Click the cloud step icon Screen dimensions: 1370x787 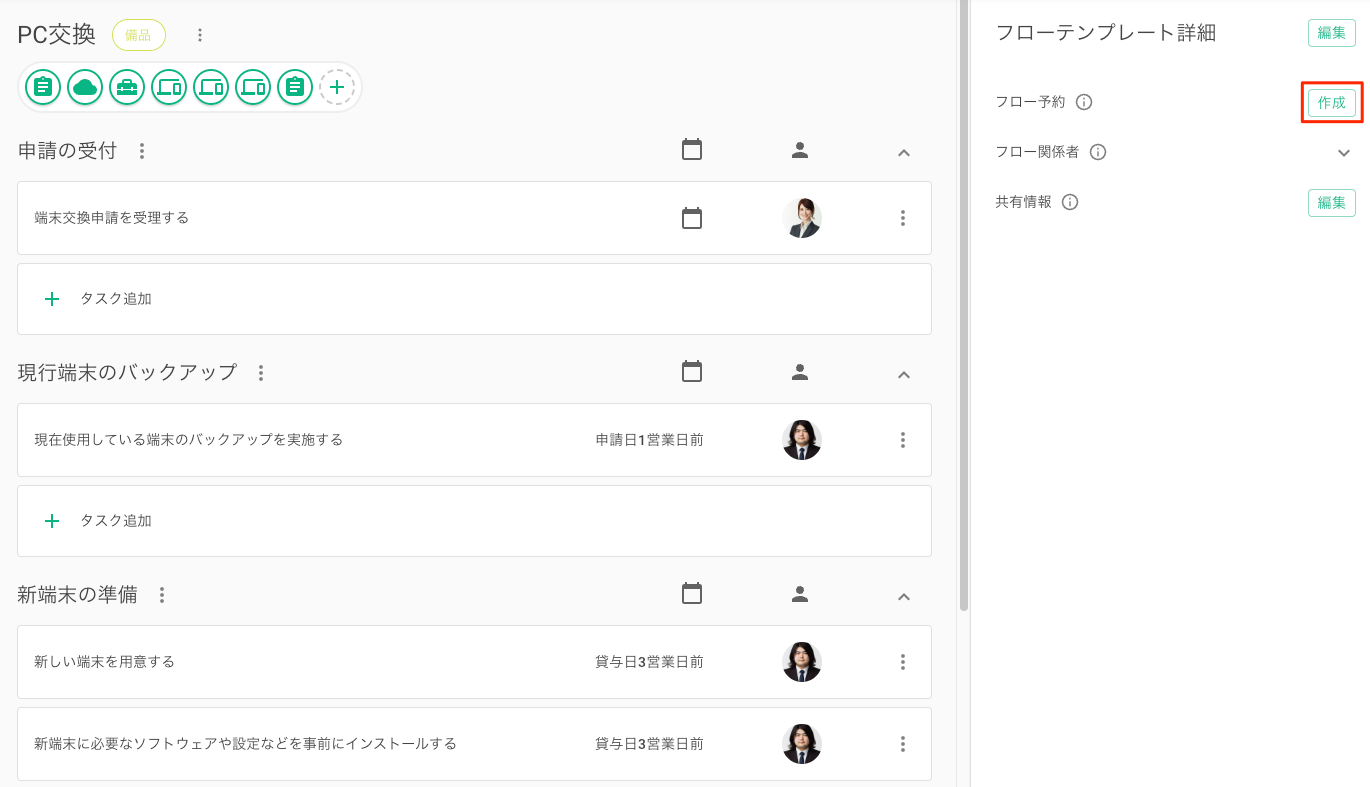click(85, 87)
